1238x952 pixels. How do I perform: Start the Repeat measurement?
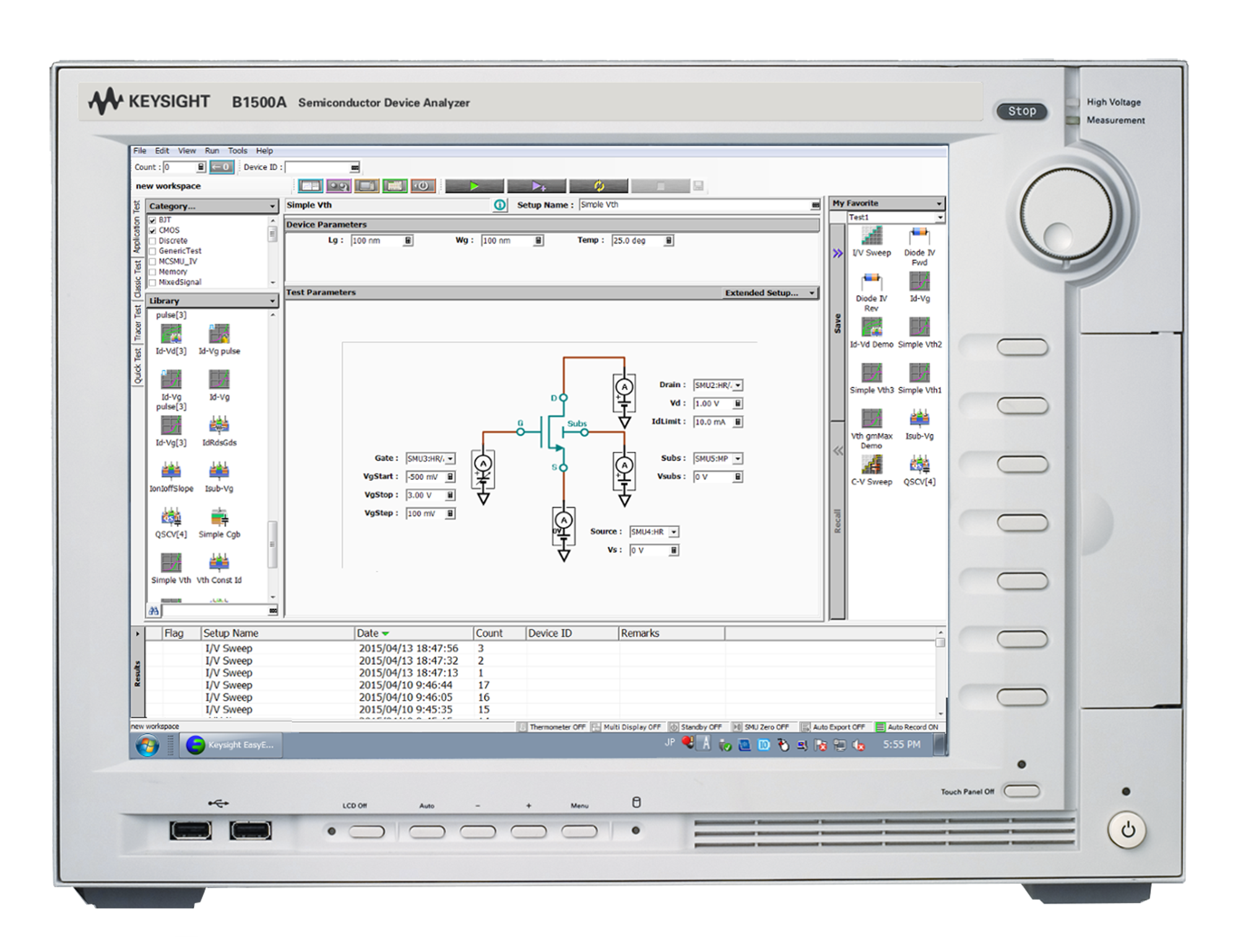598,185
